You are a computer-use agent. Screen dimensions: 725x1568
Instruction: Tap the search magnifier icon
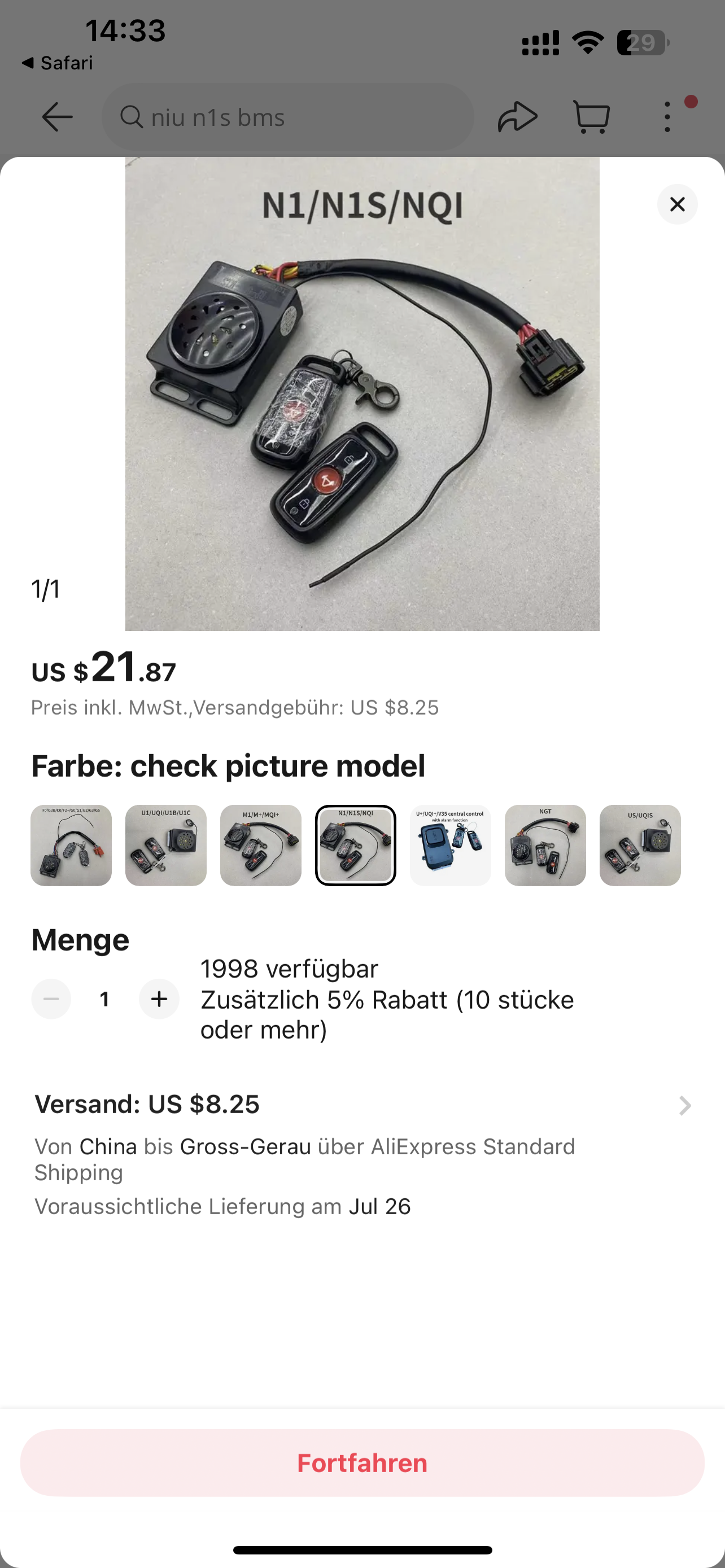[x=131, y=116]
